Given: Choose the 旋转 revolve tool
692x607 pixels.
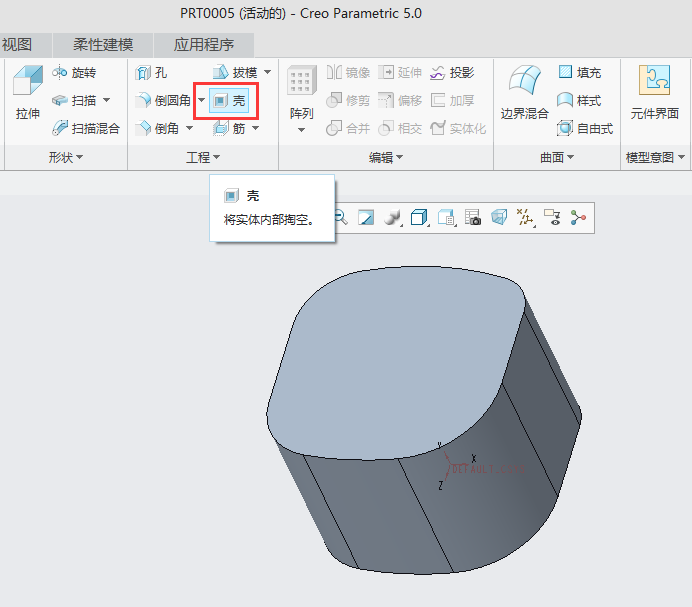Looking at the screenshot, I should pos(74,72).
